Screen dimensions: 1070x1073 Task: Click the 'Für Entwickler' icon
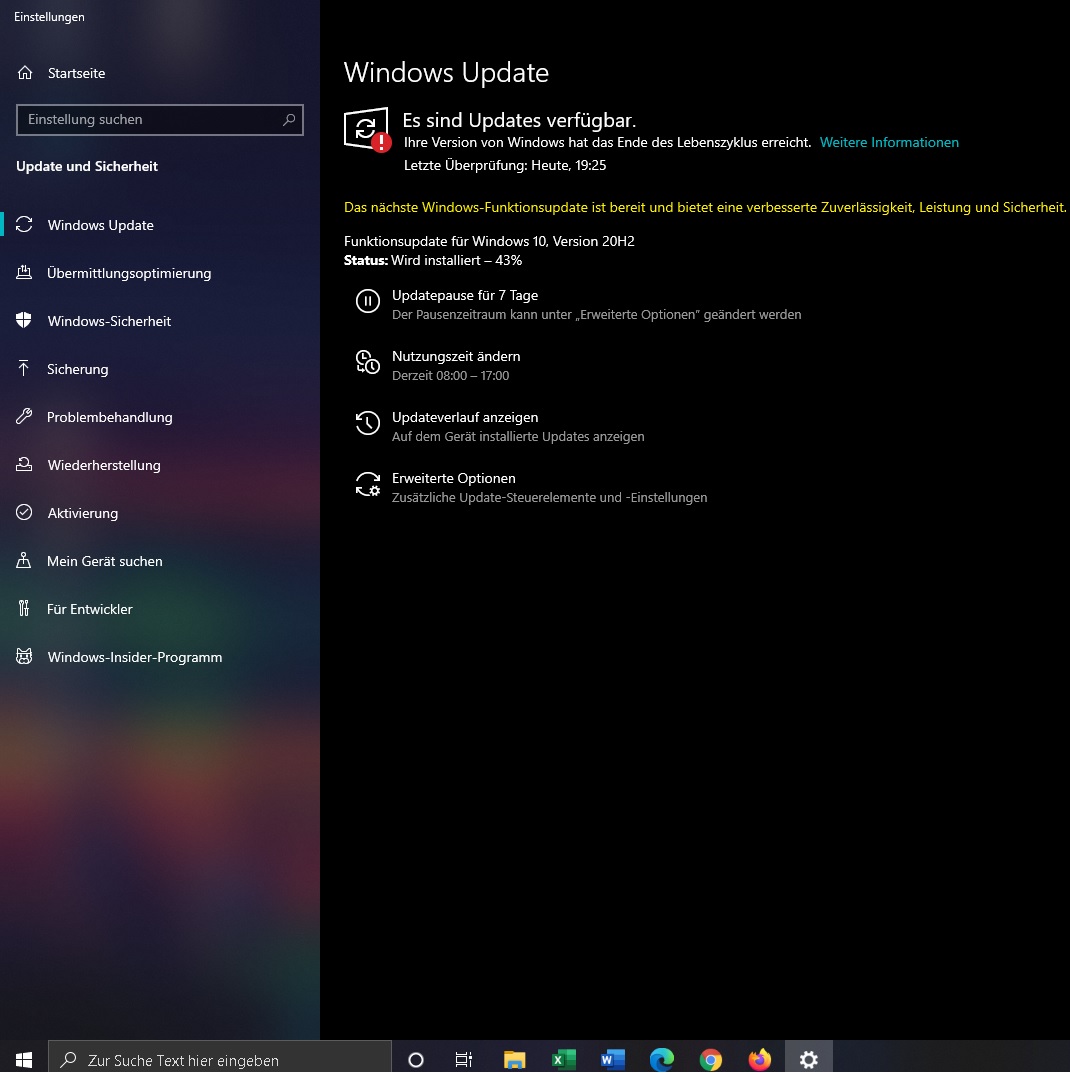(x=25, y=609)
